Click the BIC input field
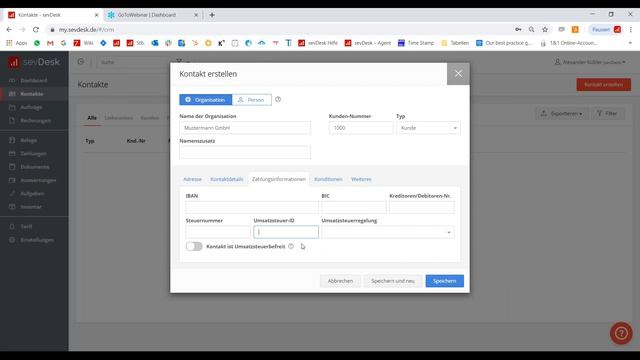Viewport: 640px width, 360px height. click(353, 207)
